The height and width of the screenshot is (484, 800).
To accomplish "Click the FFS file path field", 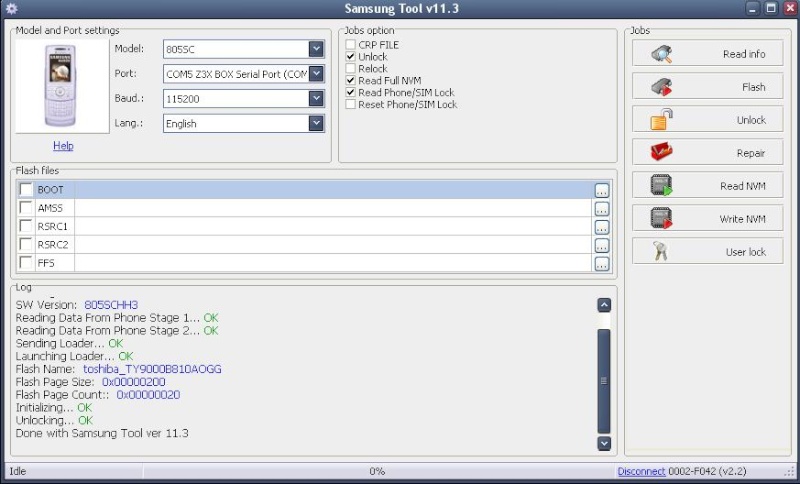I will pyautogui.click(x=333, y=263).
